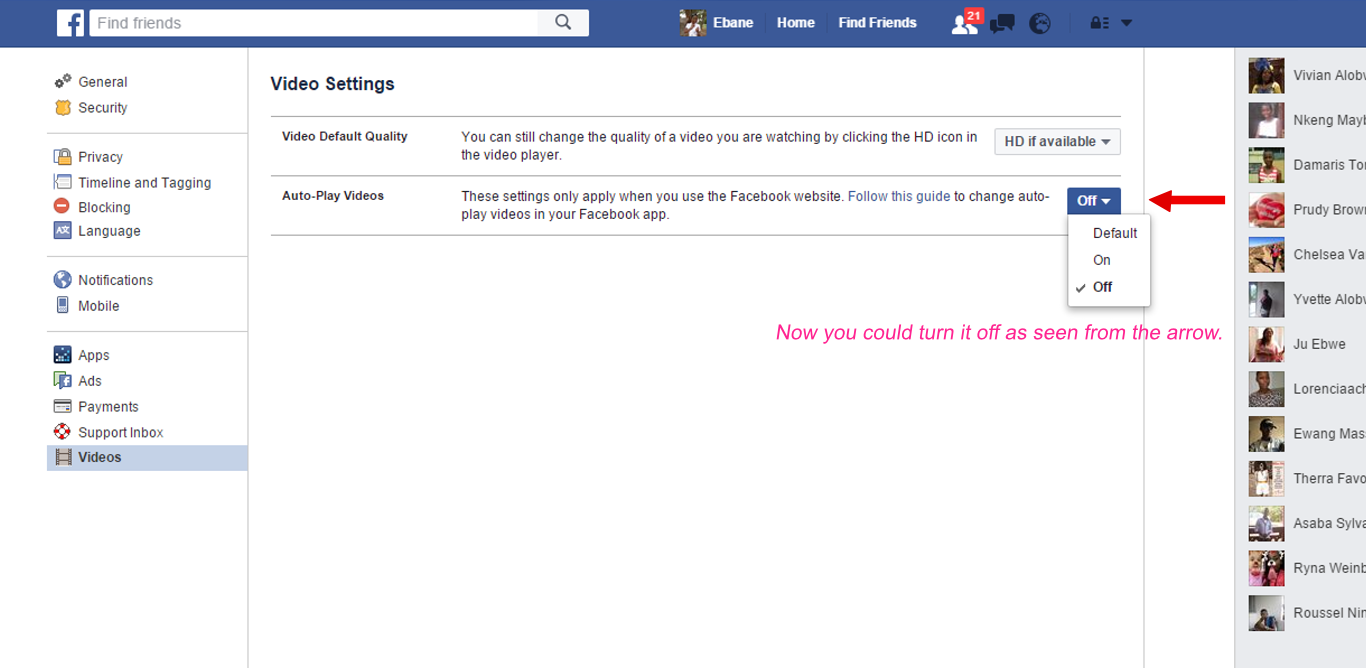Screen dimensions: 1366x668
Task: Click the Timeline and Tagging icon
Action: click(63, 182)
